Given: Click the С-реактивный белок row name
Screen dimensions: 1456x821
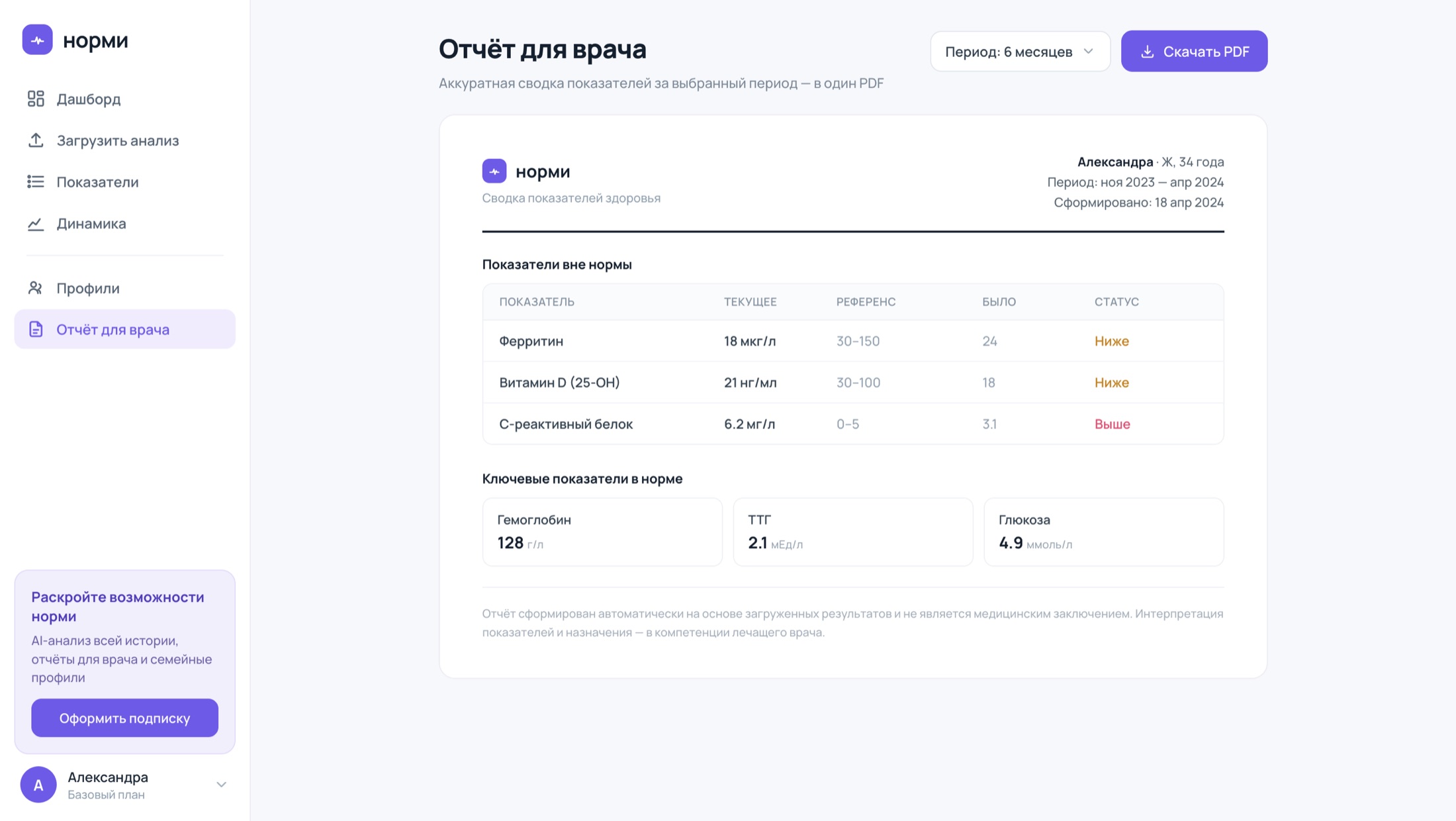Looking at the screenshot, I should click(x=566, y=424).
